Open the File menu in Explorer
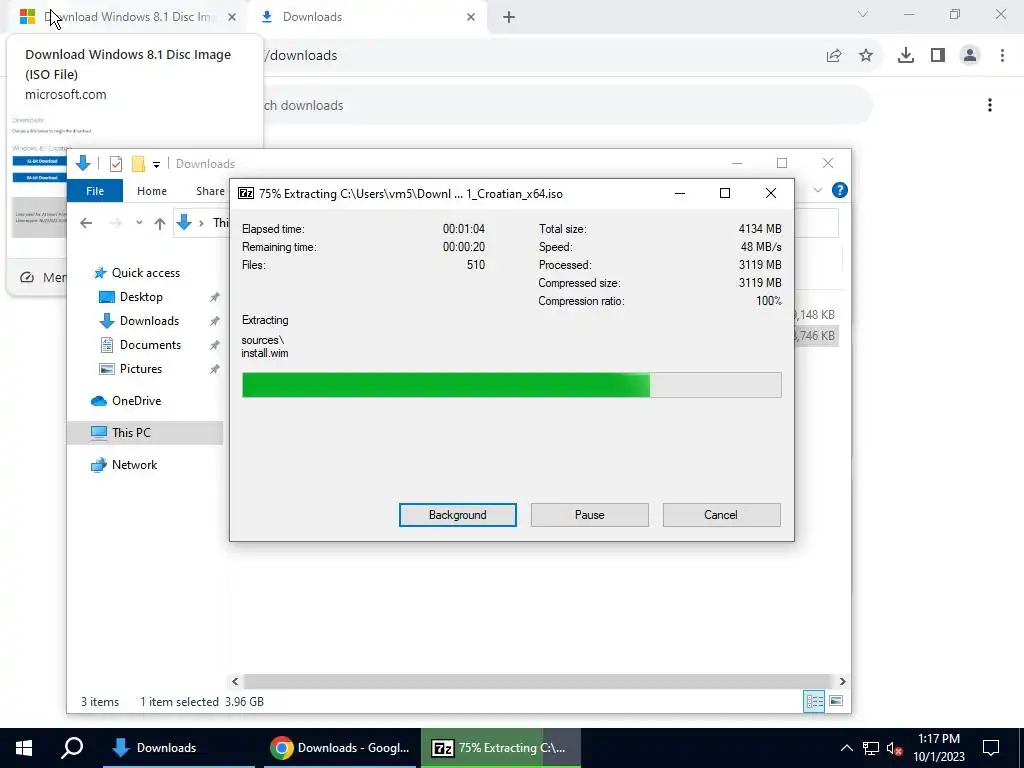 (95, 191)
